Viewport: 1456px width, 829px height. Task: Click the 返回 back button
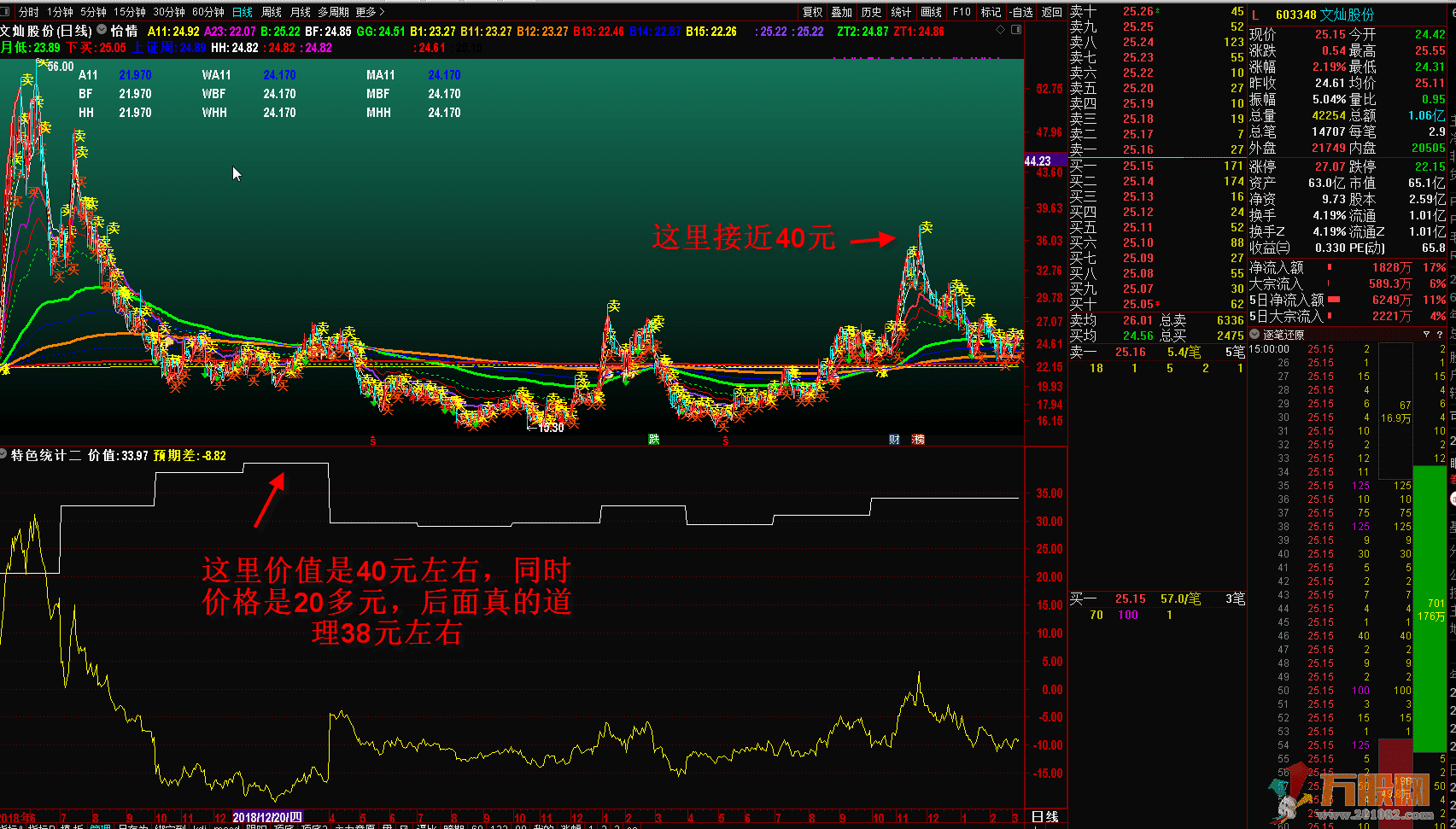(1052, 12)
